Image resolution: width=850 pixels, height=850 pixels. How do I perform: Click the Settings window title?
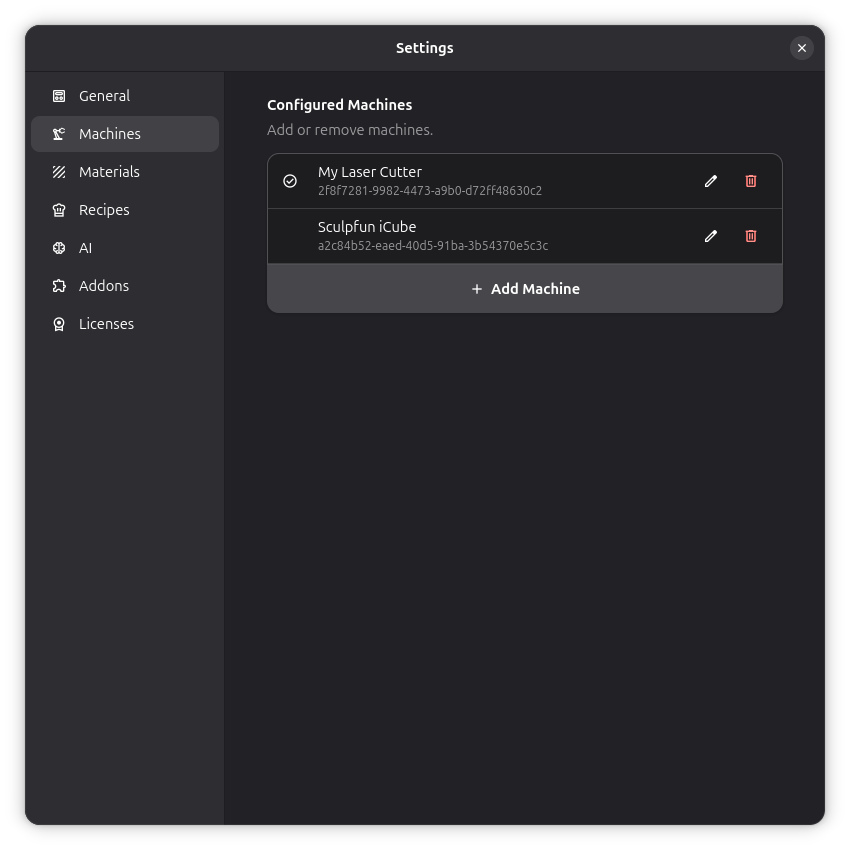[x=424, y=48]
